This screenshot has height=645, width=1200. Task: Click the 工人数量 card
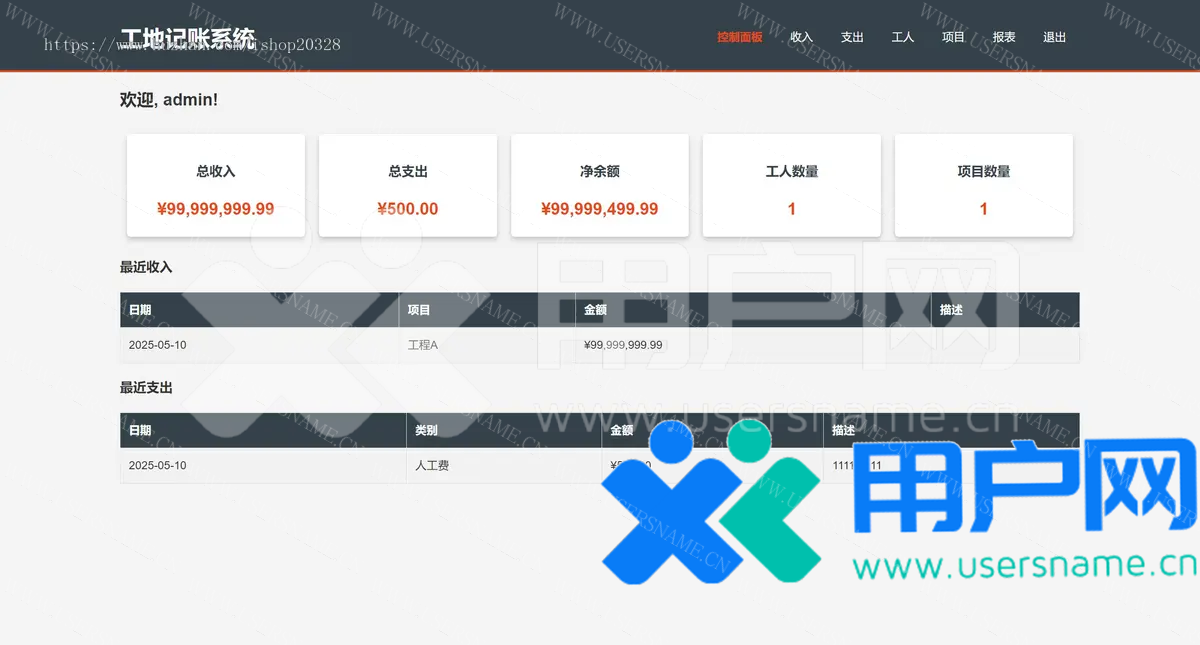click(x=792, y=186)
